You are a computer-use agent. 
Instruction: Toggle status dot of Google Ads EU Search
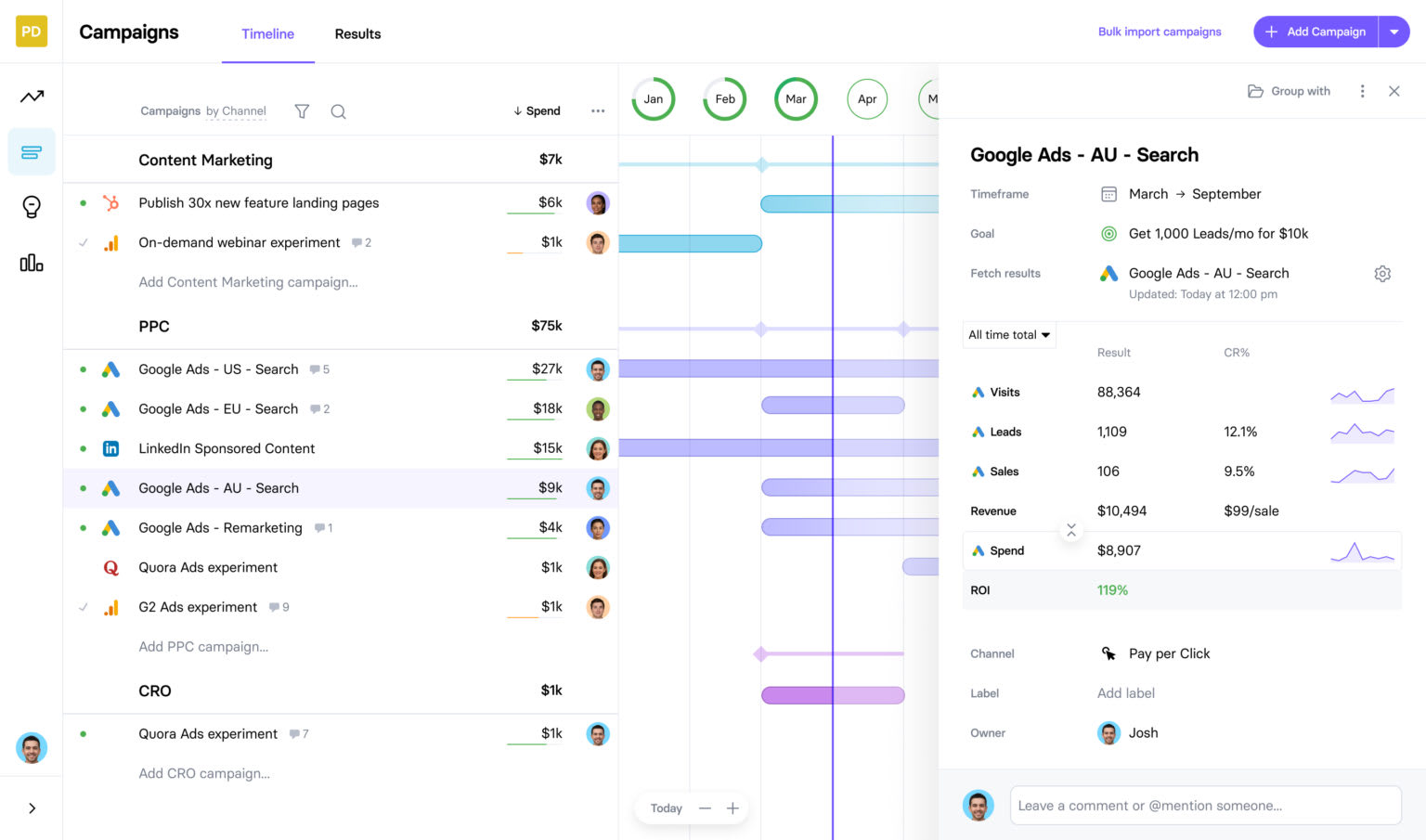point(84,409)
